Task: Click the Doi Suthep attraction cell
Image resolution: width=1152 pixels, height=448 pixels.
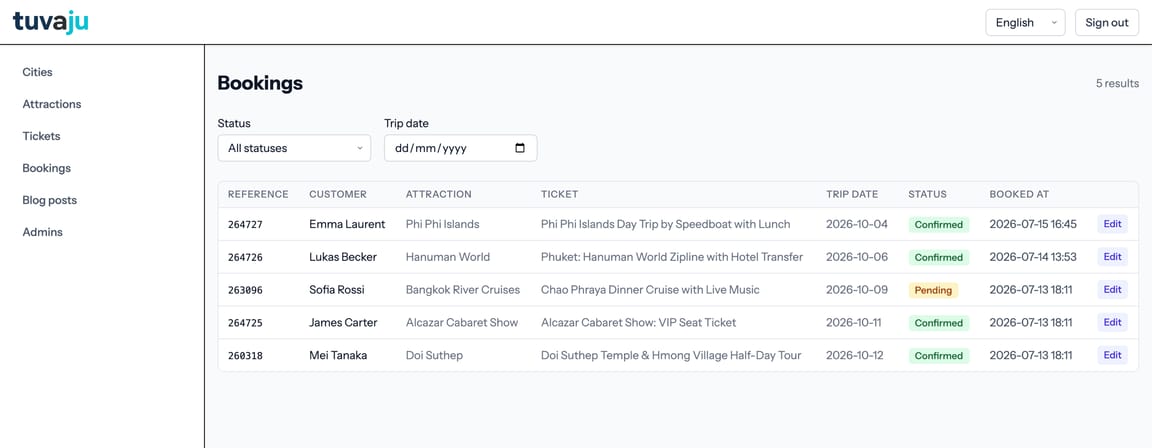Action: 434,355
